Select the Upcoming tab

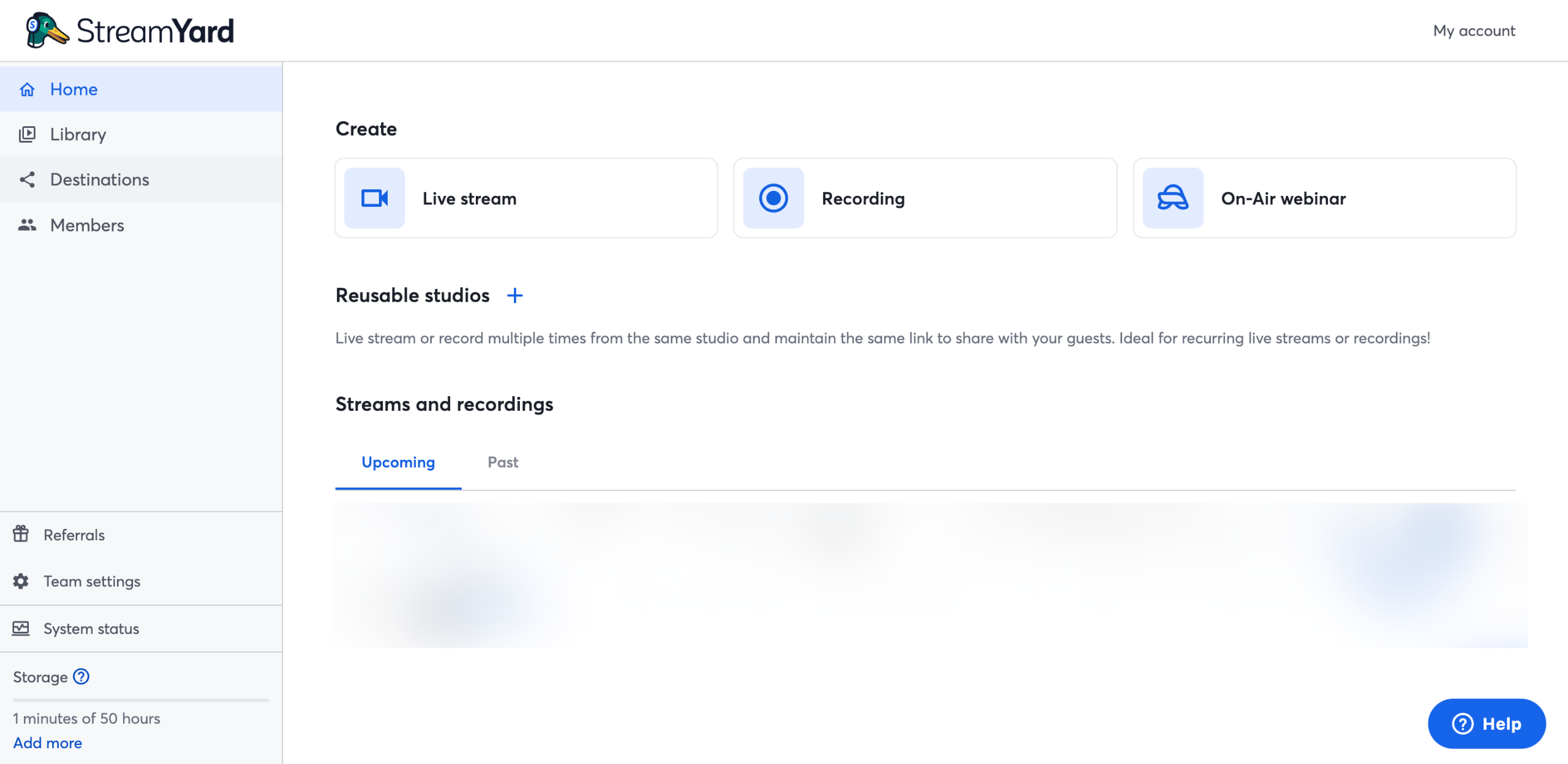click(398, 463)
